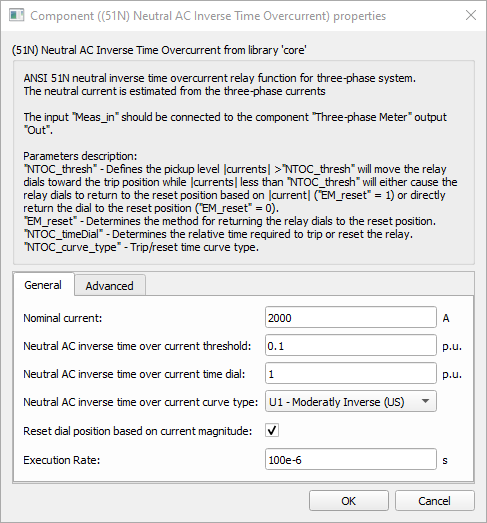Click the 'Execution Rate:' label
The width and height of the screenshot is (487, 523).
(x=62, y=460)
